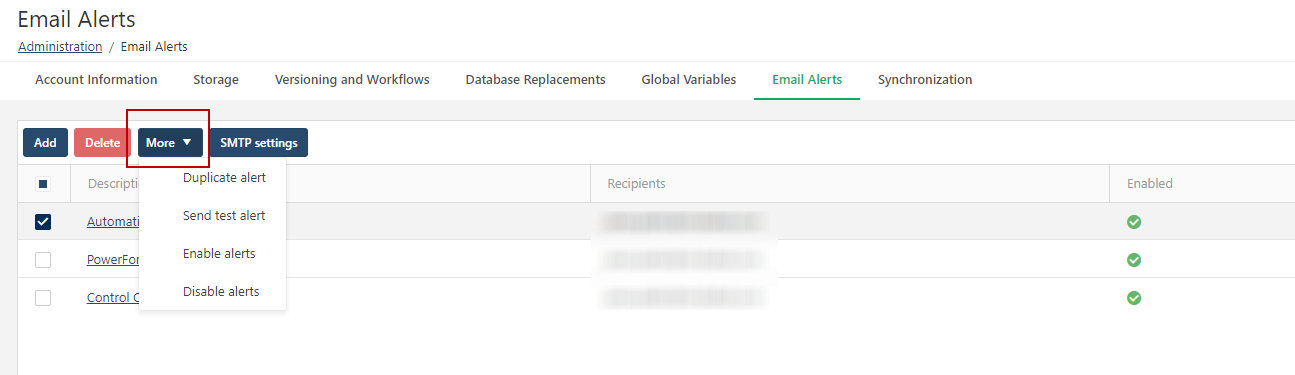Screen dimensions: 1295x375
Task: Choose Duplicate alert from menu
Action: click(224, 178)
